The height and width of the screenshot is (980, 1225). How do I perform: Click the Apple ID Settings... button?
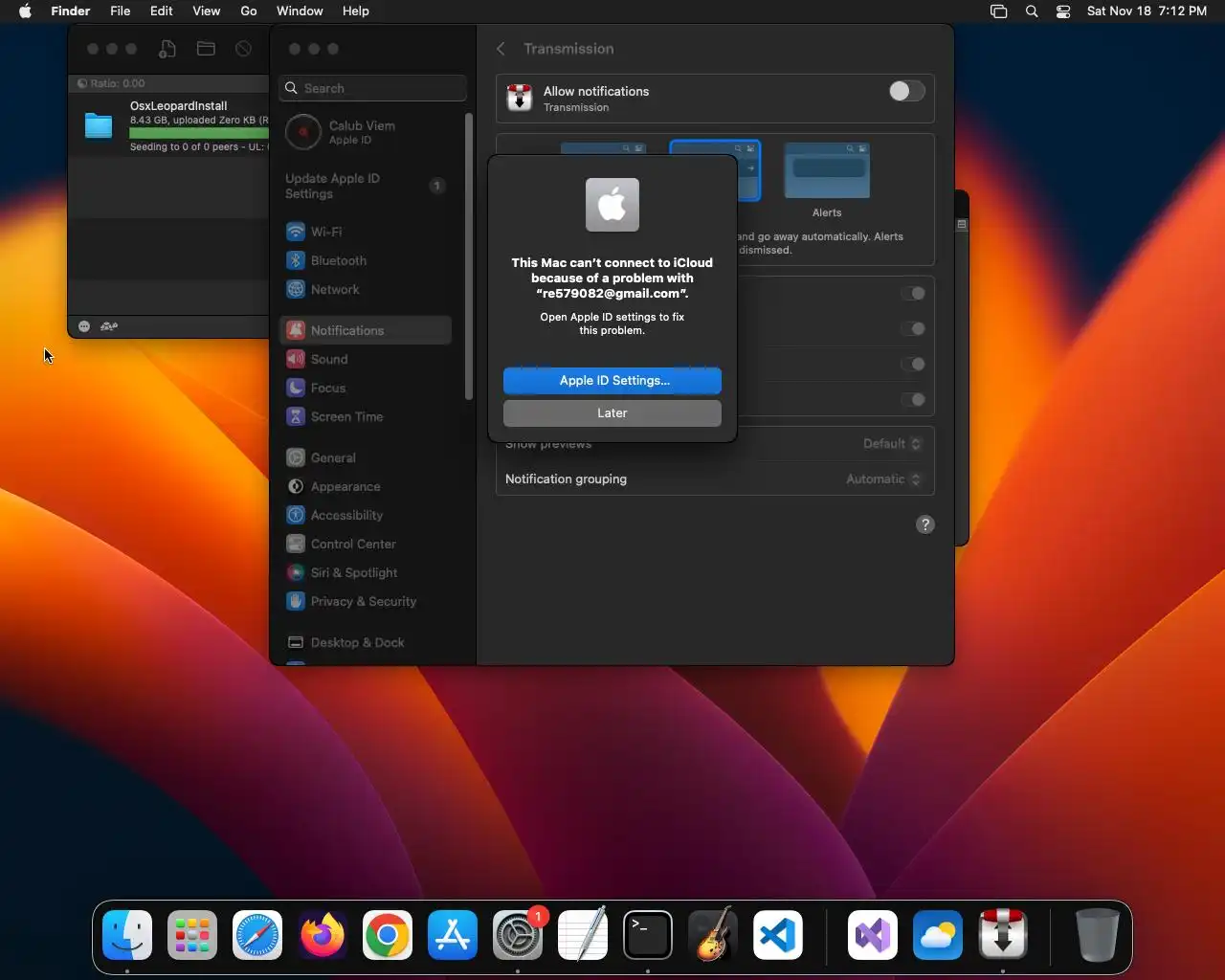(x=612, y=381)
